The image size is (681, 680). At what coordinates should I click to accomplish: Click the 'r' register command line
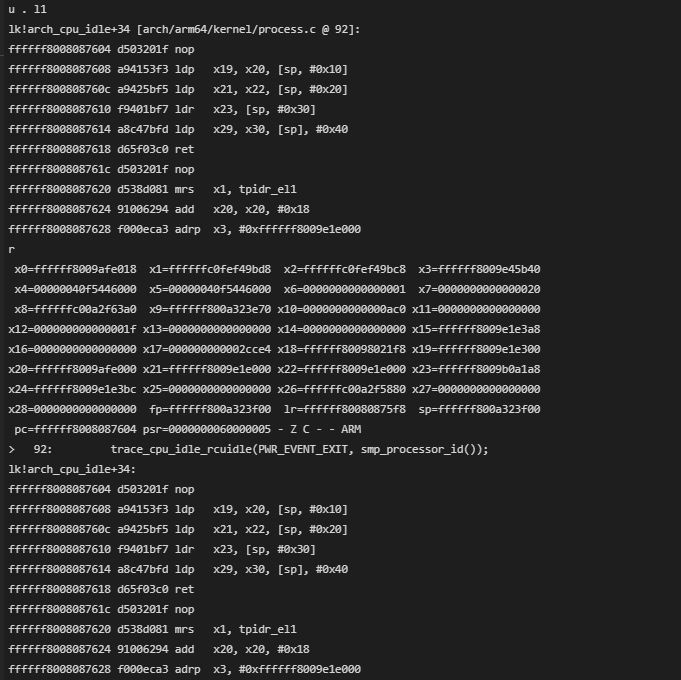11,249
